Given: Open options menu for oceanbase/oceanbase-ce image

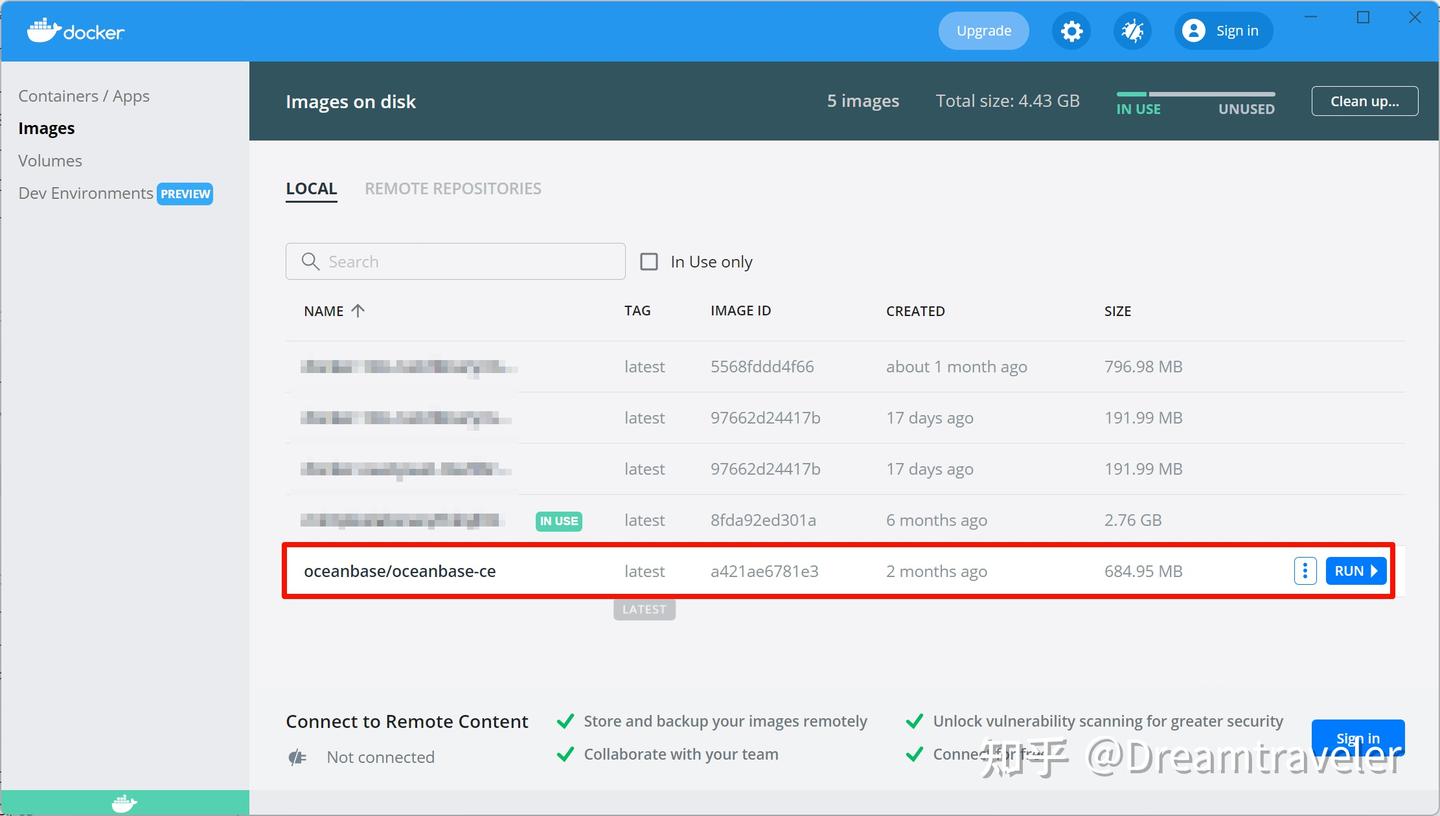Looking at the screenshot, I should pyautogui.click(x=1305, y=570).
